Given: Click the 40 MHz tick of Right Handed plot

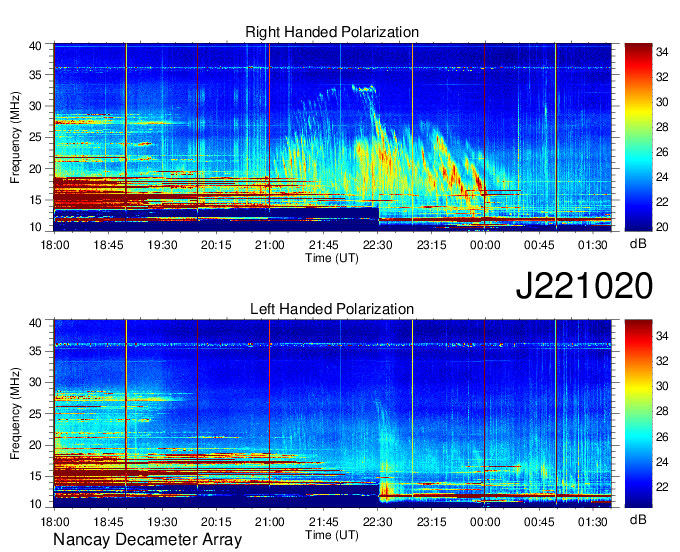Looking at the screenshot, I should point(35,46).
